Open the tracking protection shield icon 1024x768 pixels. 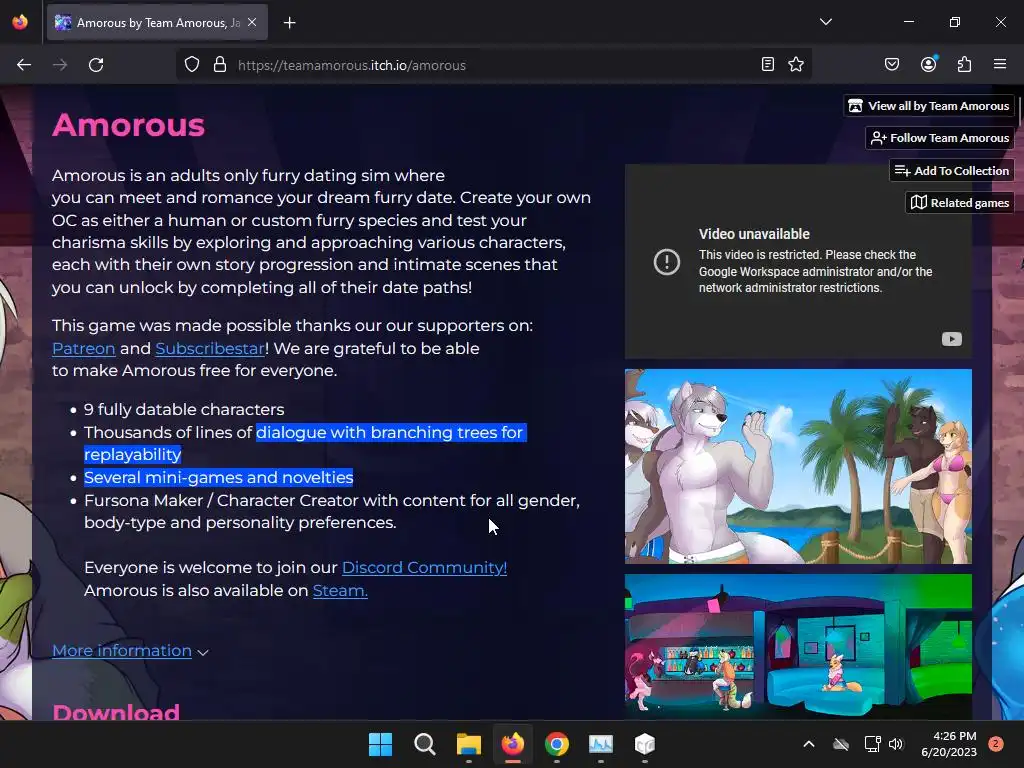pyautogui.click(x=191, y=65)
